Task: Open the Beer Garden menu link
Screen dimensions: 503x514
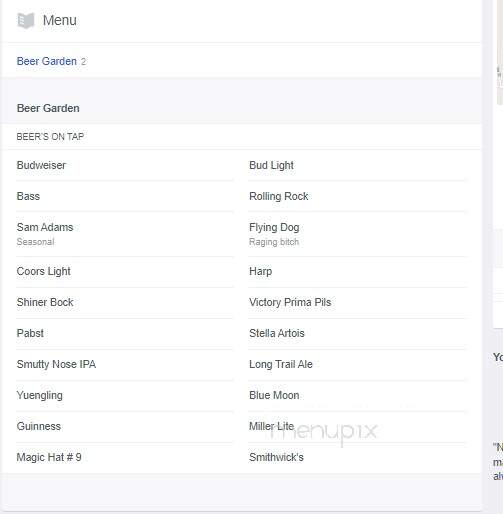Action: [47, 61]
